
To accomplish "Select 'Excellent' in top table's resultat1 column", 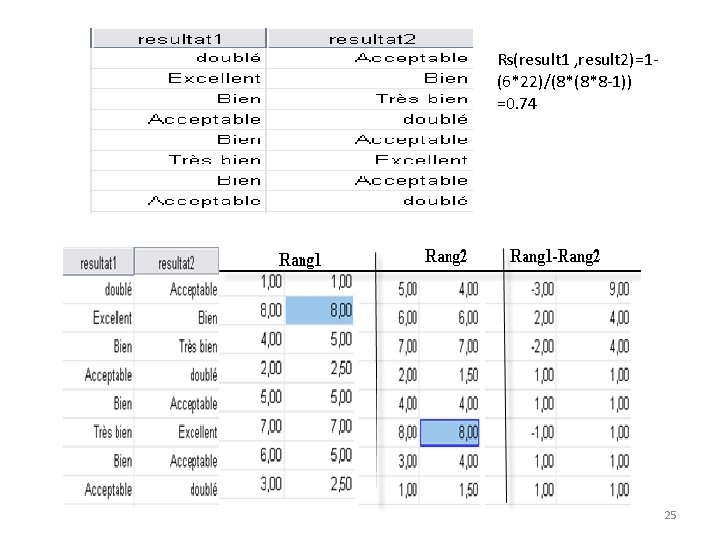I will click(214, 78).
